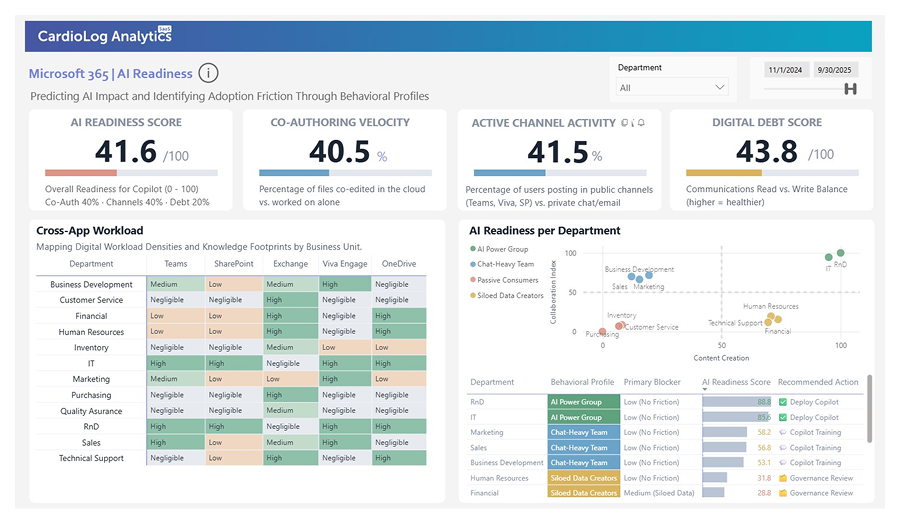Select the Purchasing point on the scatter chart
The width and height of the screenshot is (900, 524).
pyautogui.click(x=603, y=332)
